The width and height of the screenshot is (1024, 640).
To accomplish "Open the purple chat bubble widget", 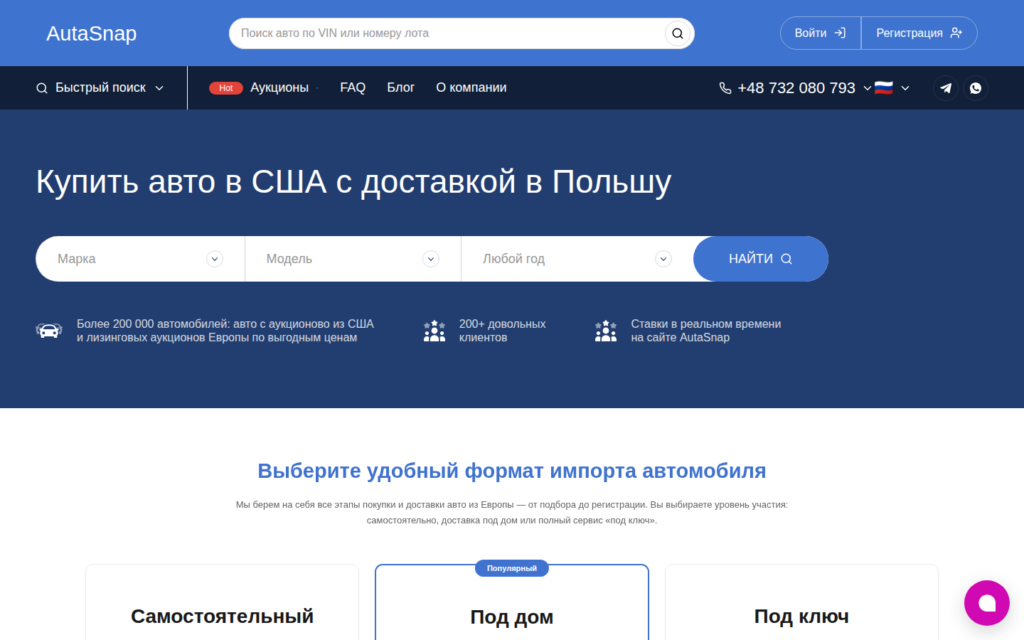I will tap(987, 603).
